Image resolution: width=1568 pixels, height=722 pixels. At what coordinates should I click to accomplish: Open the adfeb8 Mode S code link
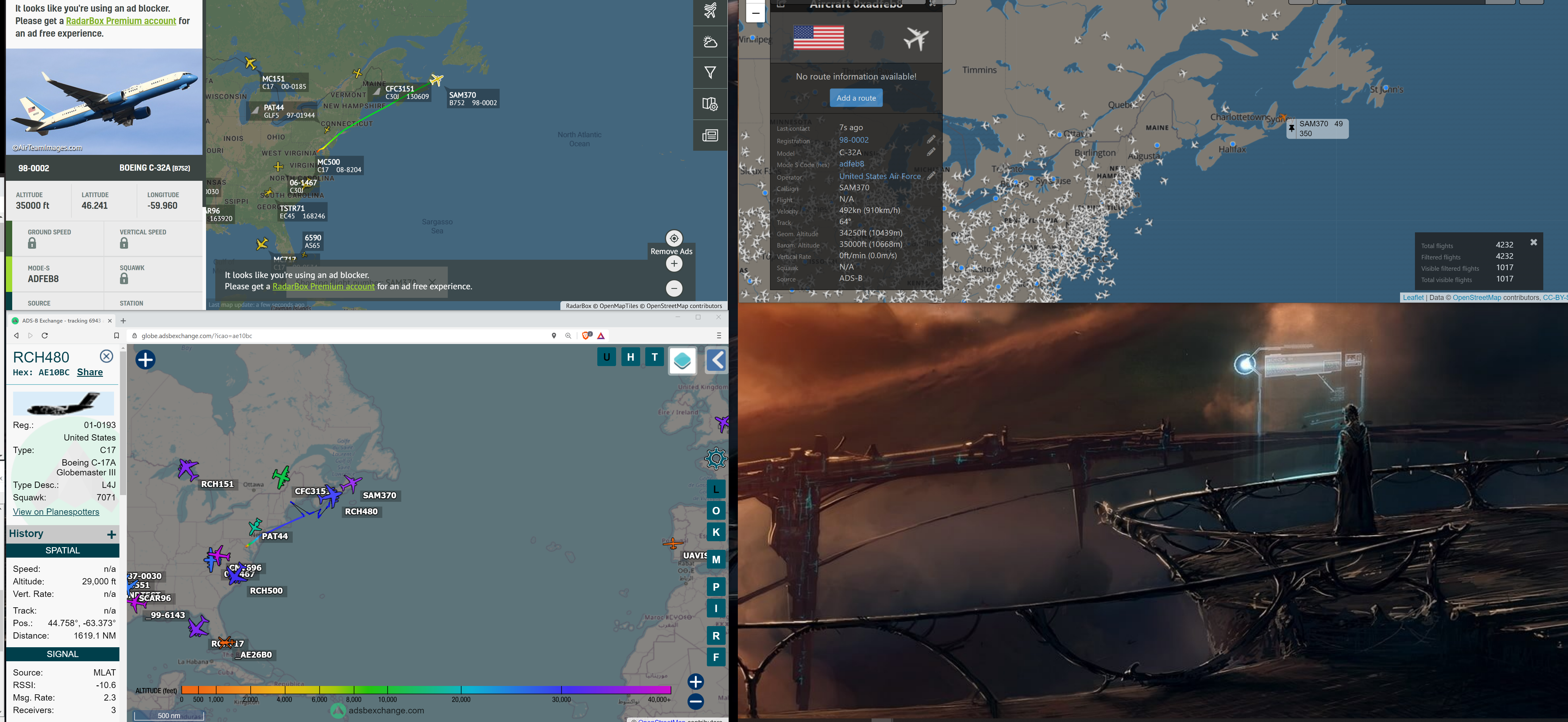852,164
